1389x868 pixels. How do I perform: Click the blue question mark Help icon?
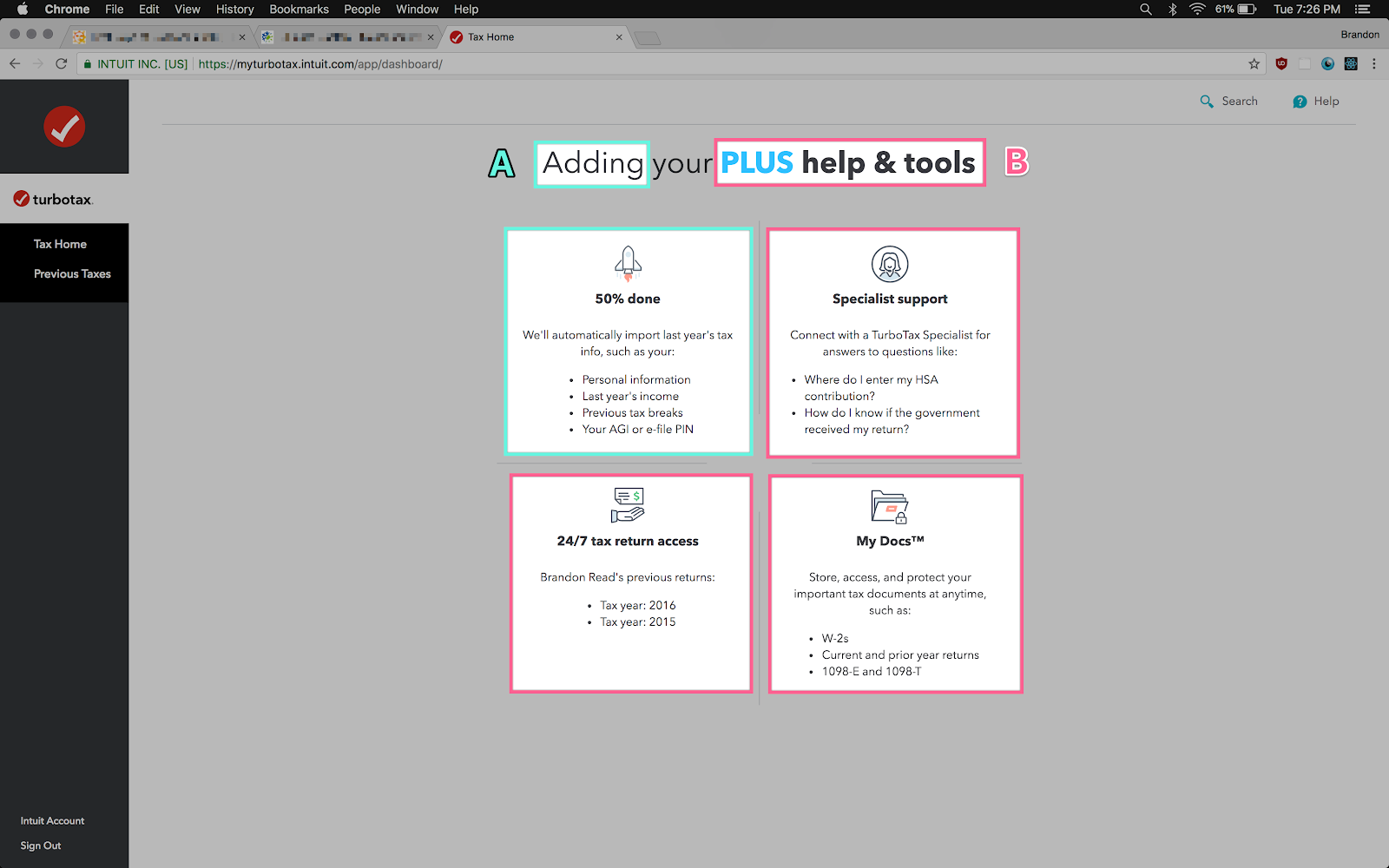[x=1300, y=102]
